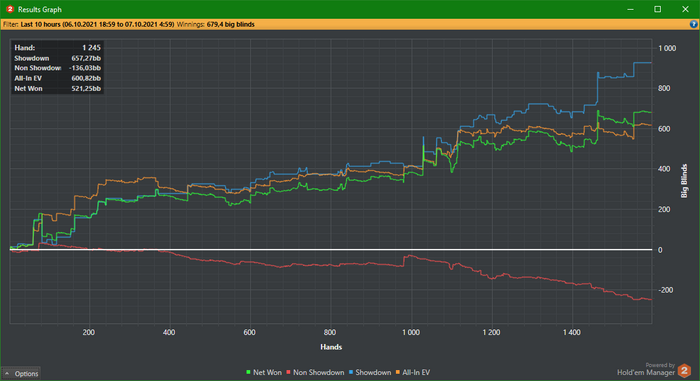Select the Non Showdown value -136,03bb
Viewport: 700px width, 381px height.
tap(85, 68)
